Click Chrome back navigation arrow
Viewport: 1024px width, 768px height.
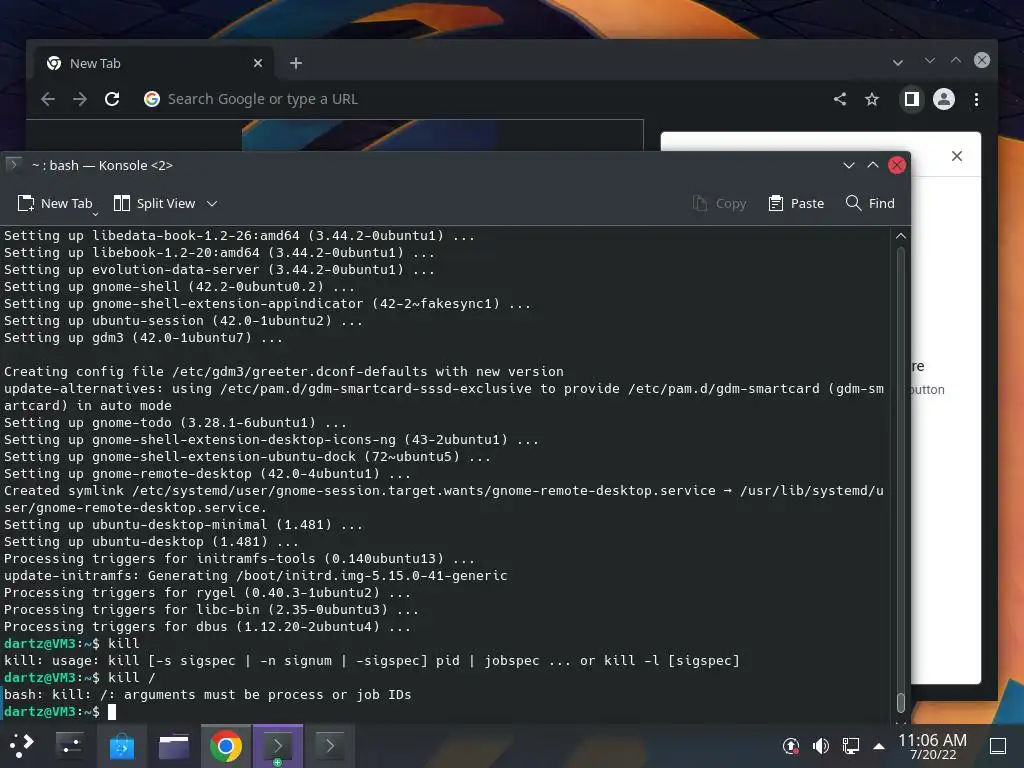click(48, 99)
